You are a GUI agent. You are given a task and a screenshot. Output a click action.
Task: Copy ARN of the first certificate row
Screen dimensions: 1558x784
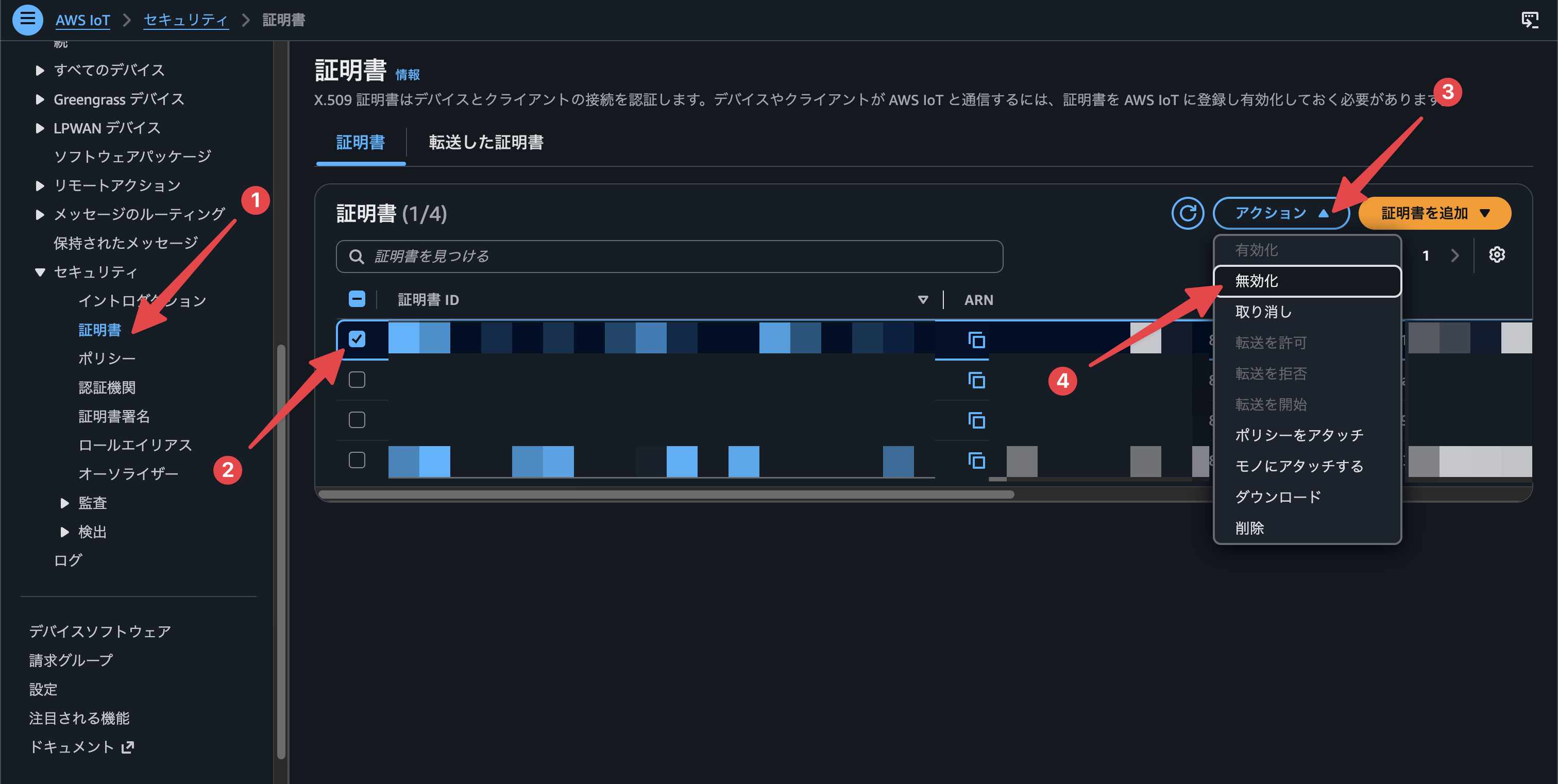point(976,340)
